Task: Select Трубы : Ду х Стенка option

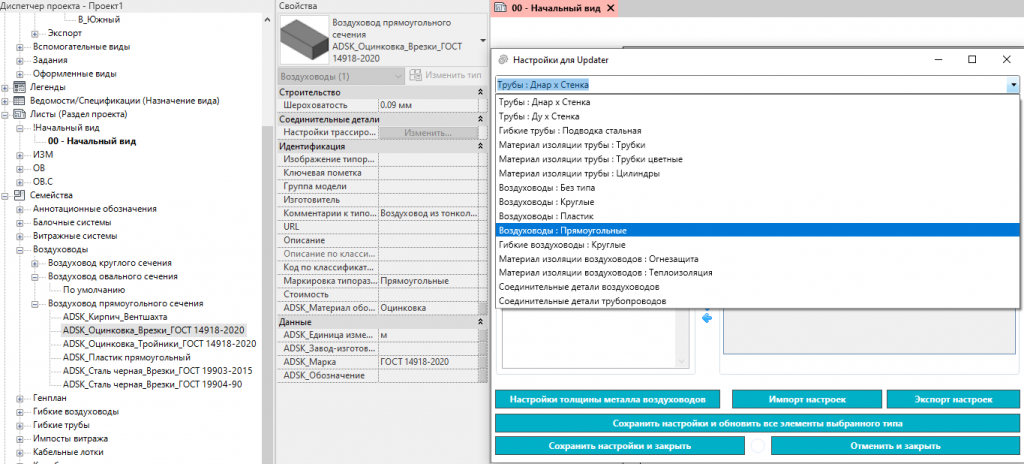Action: [x=758, y=116]
